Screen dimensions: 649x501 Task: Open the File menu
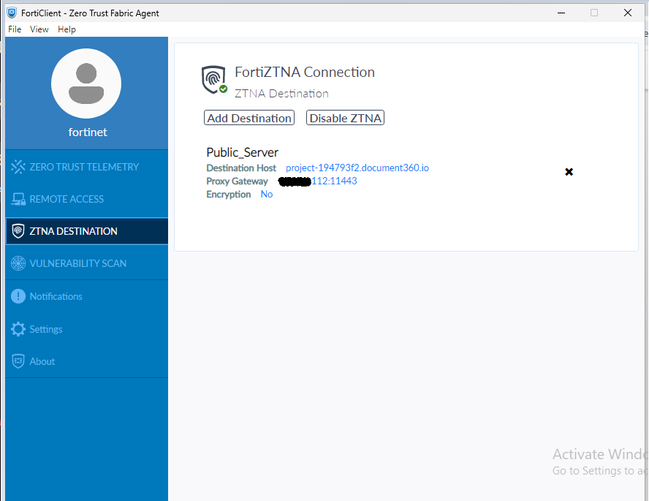[14, 29]
